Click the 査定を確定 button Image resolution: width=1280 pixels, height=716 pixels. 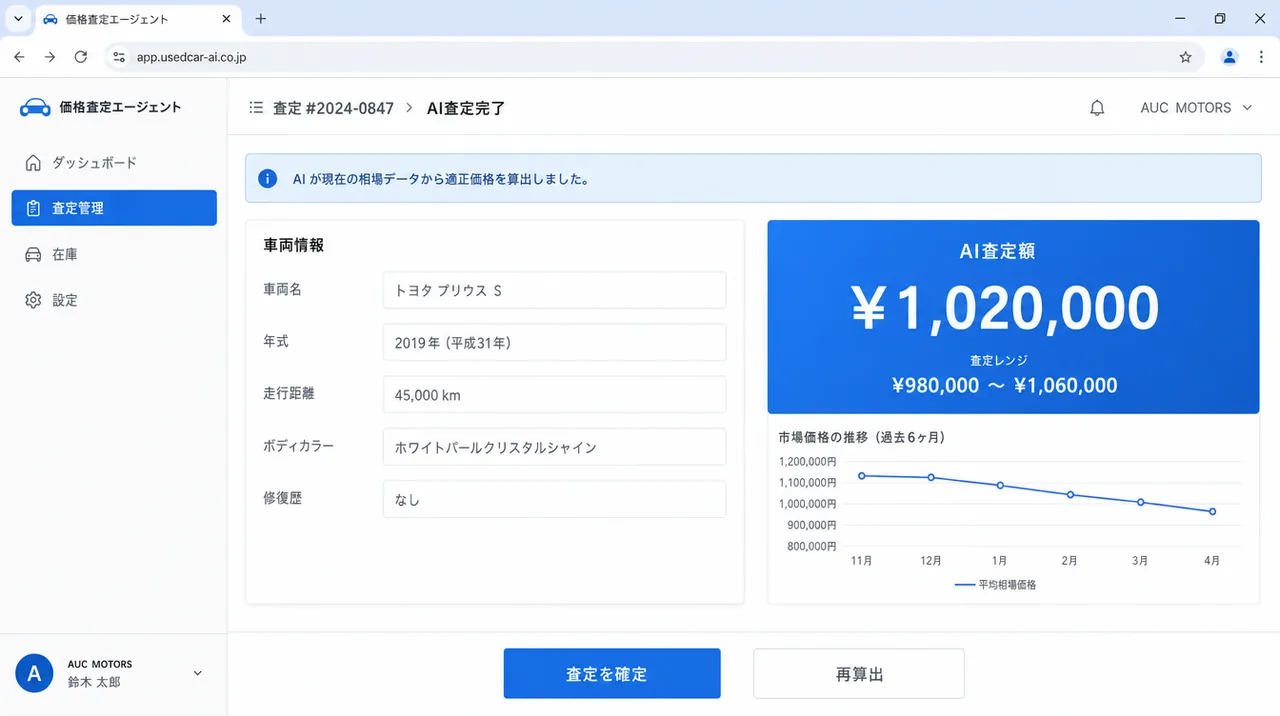click(x=612, y=674)
